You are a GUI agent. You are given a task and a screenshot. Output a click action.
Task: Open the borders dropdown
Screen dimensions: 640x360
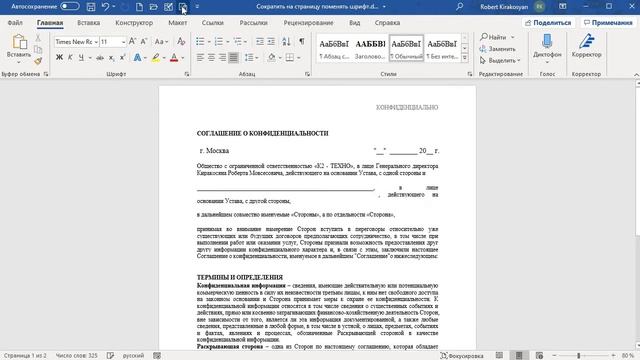(299, 58)
